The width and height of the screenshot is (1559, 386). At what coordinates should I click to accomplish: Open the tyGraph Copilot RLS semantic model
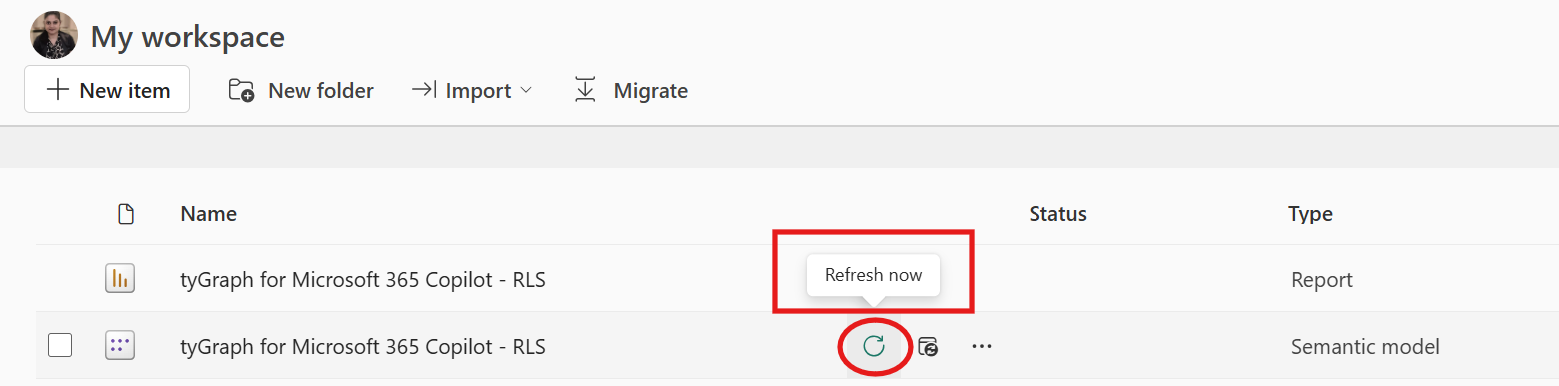363,347
